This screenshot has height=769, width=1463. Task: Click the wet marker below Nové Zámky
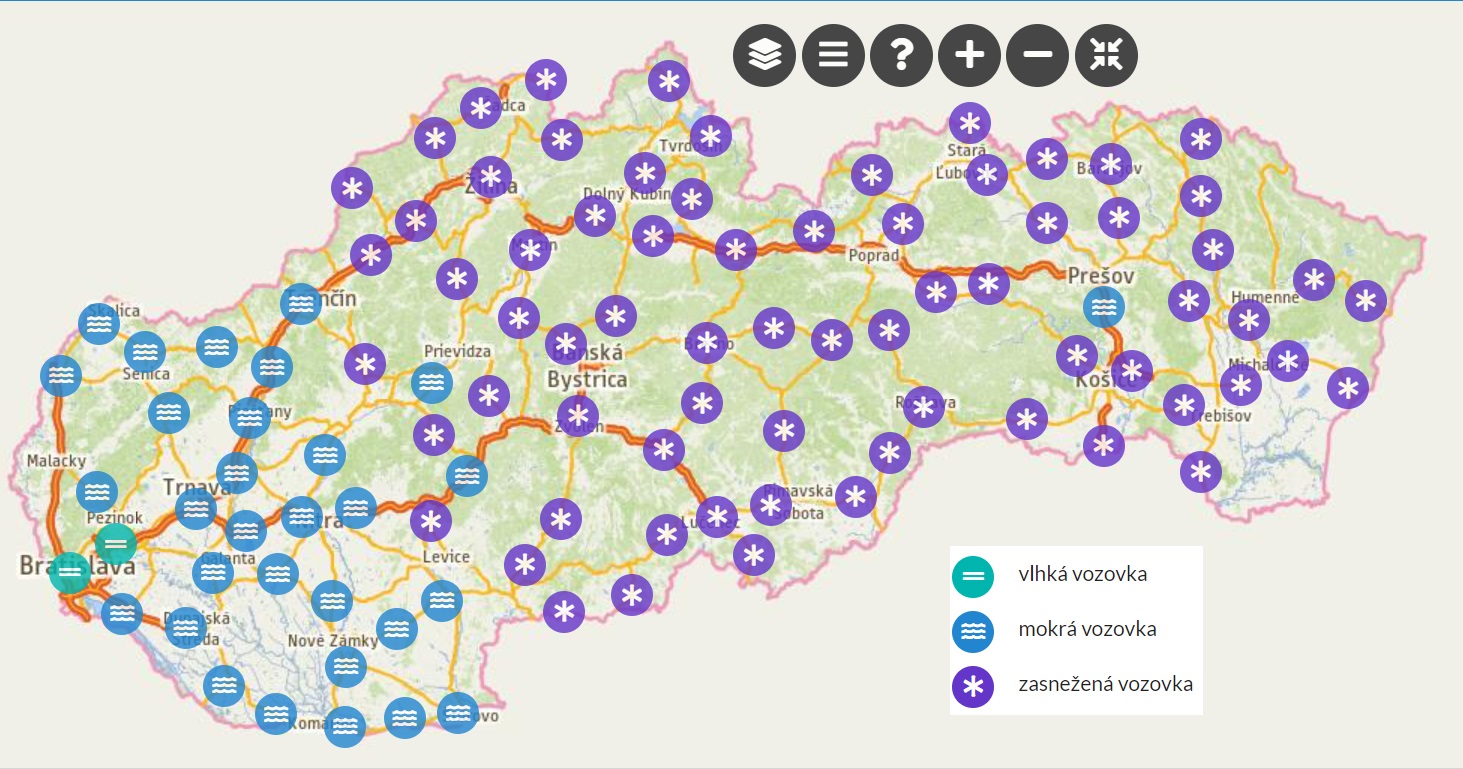coord(345,666)
